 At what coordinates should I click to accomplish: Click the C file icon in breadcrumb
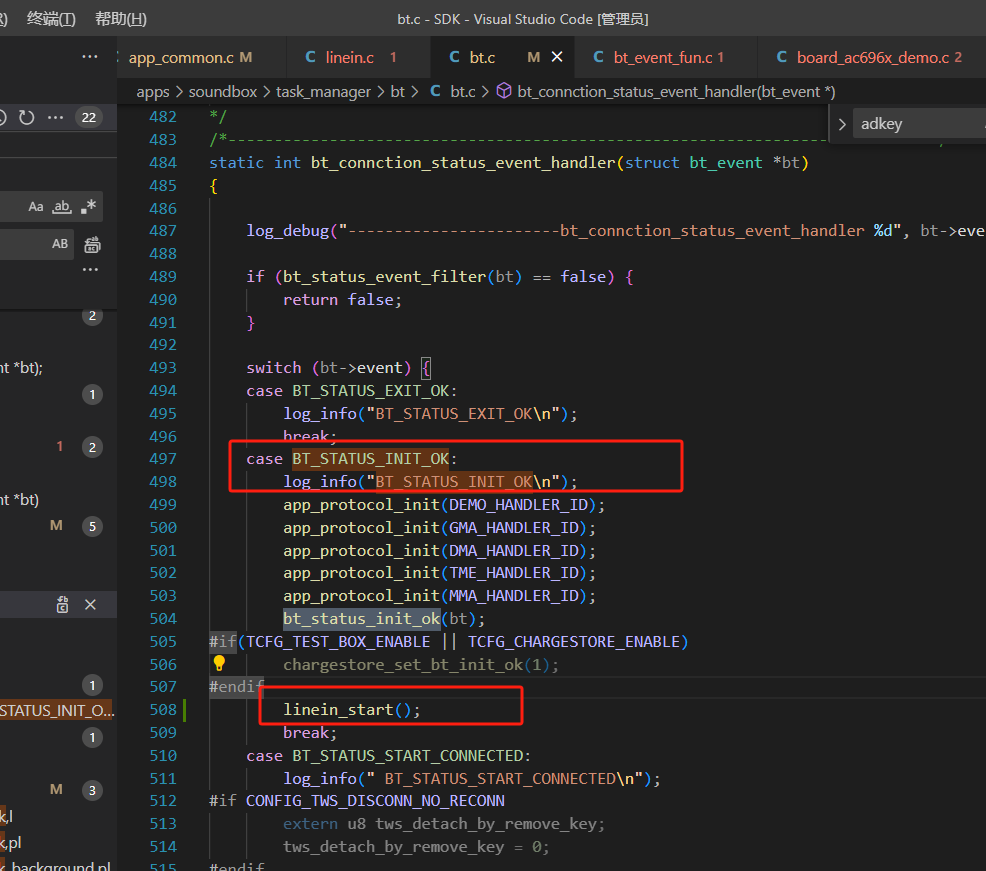tap(435, 91)
